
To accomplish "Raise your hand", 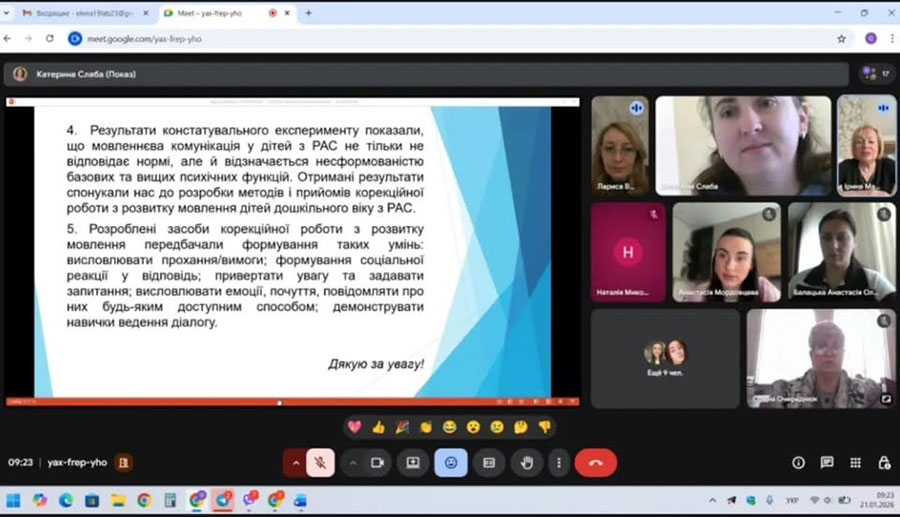I will click(x=527, y=462).
